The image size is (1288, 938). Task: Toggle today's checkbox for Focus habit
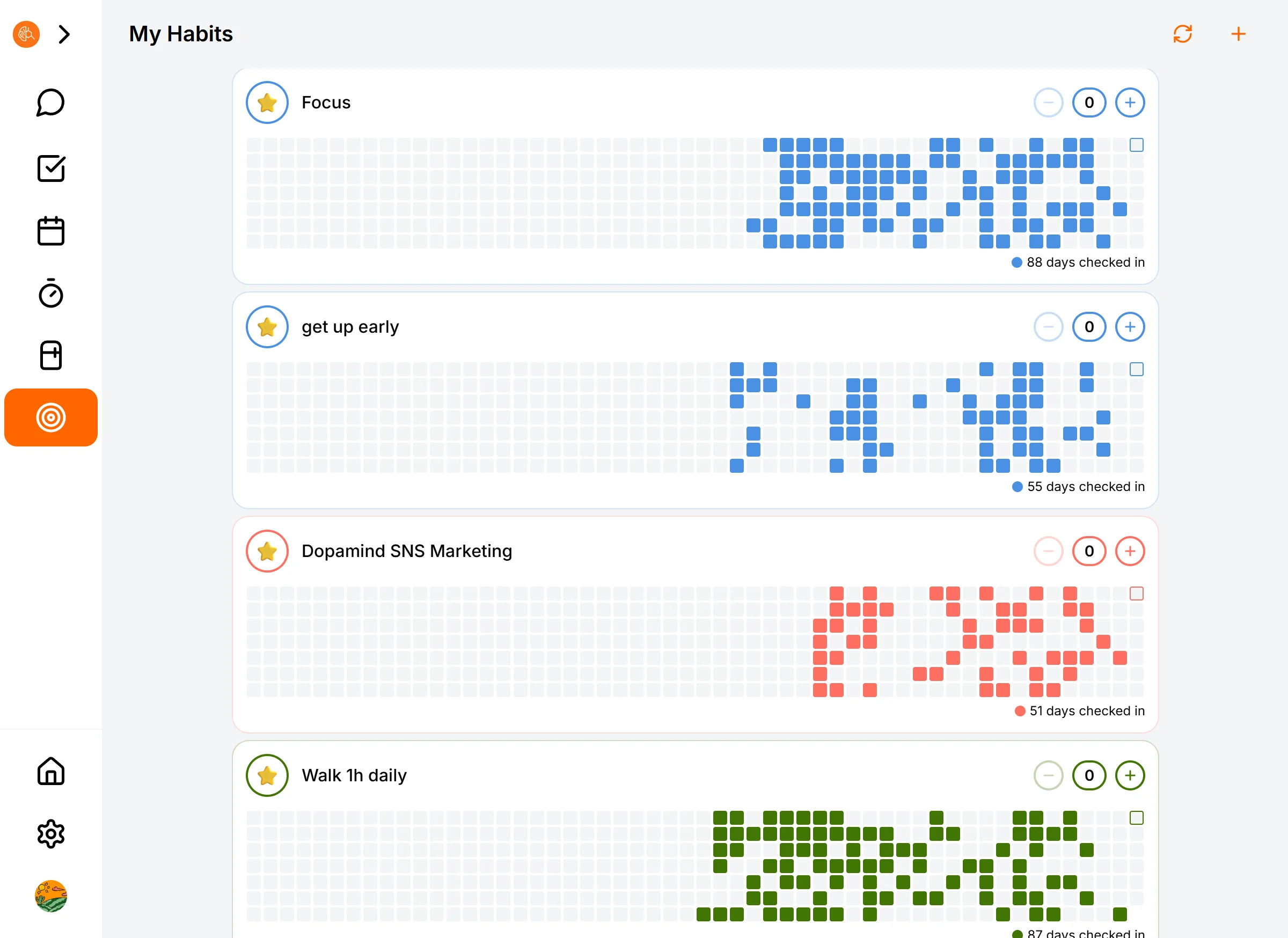(1136, 145)
